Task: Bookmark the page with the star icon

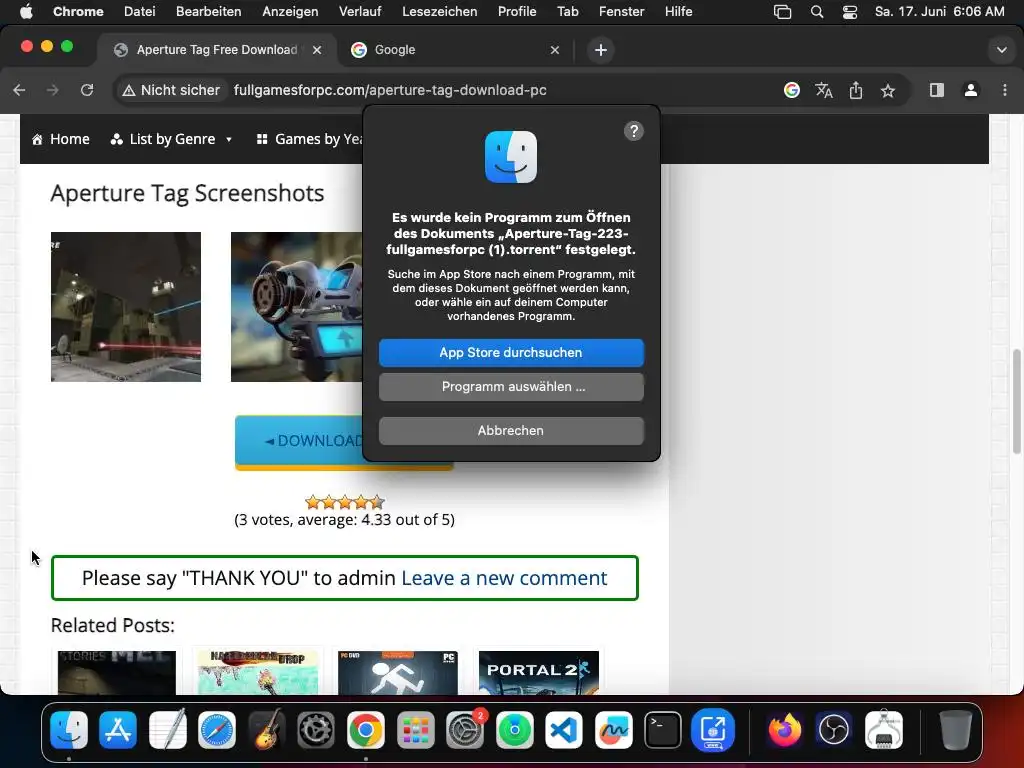Action: 888,90
